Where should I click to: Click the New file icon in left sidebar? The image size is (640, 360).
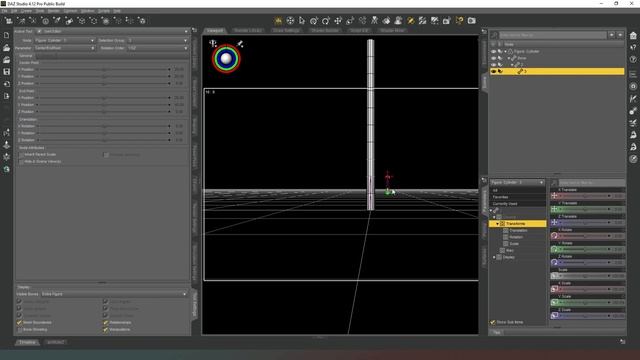(x=7, y=36)
